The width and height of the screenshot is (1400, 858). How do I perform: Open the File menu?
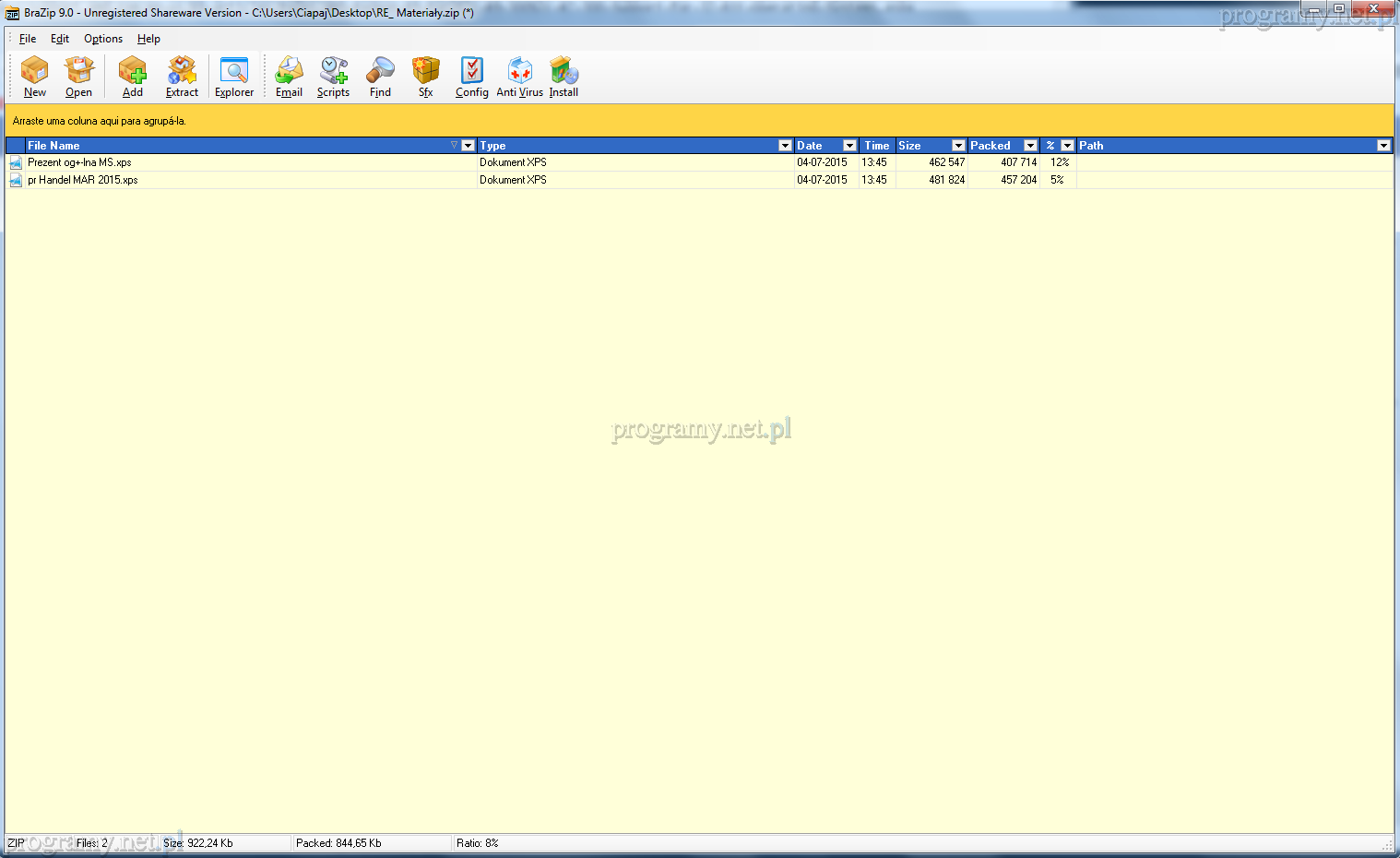28,39
